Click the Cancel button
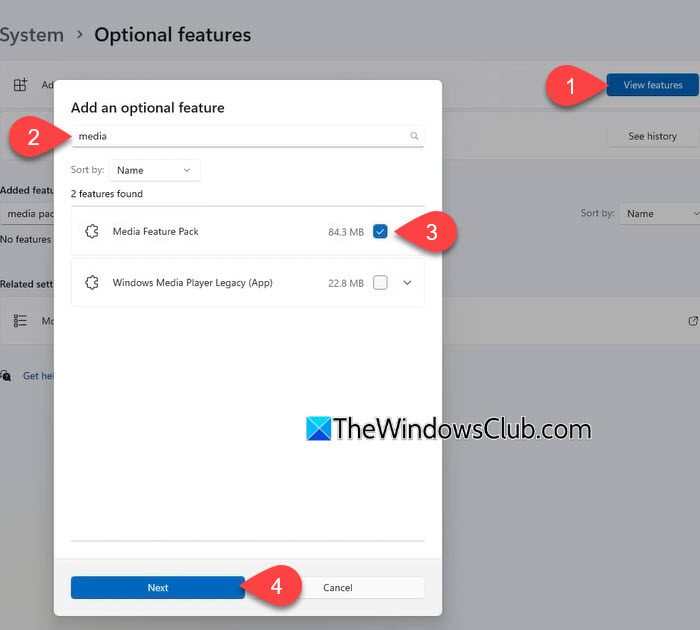Viewport: 700px width, 630px height. [x=338, y=588]
